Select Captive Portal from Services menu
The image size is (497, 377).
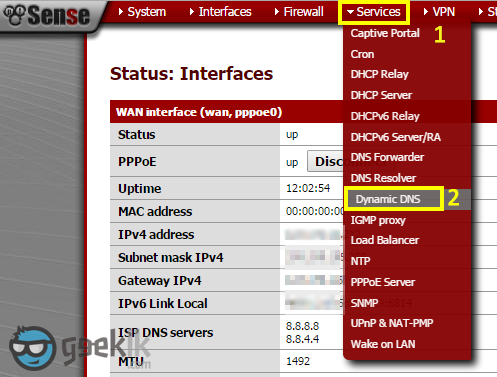385,33
